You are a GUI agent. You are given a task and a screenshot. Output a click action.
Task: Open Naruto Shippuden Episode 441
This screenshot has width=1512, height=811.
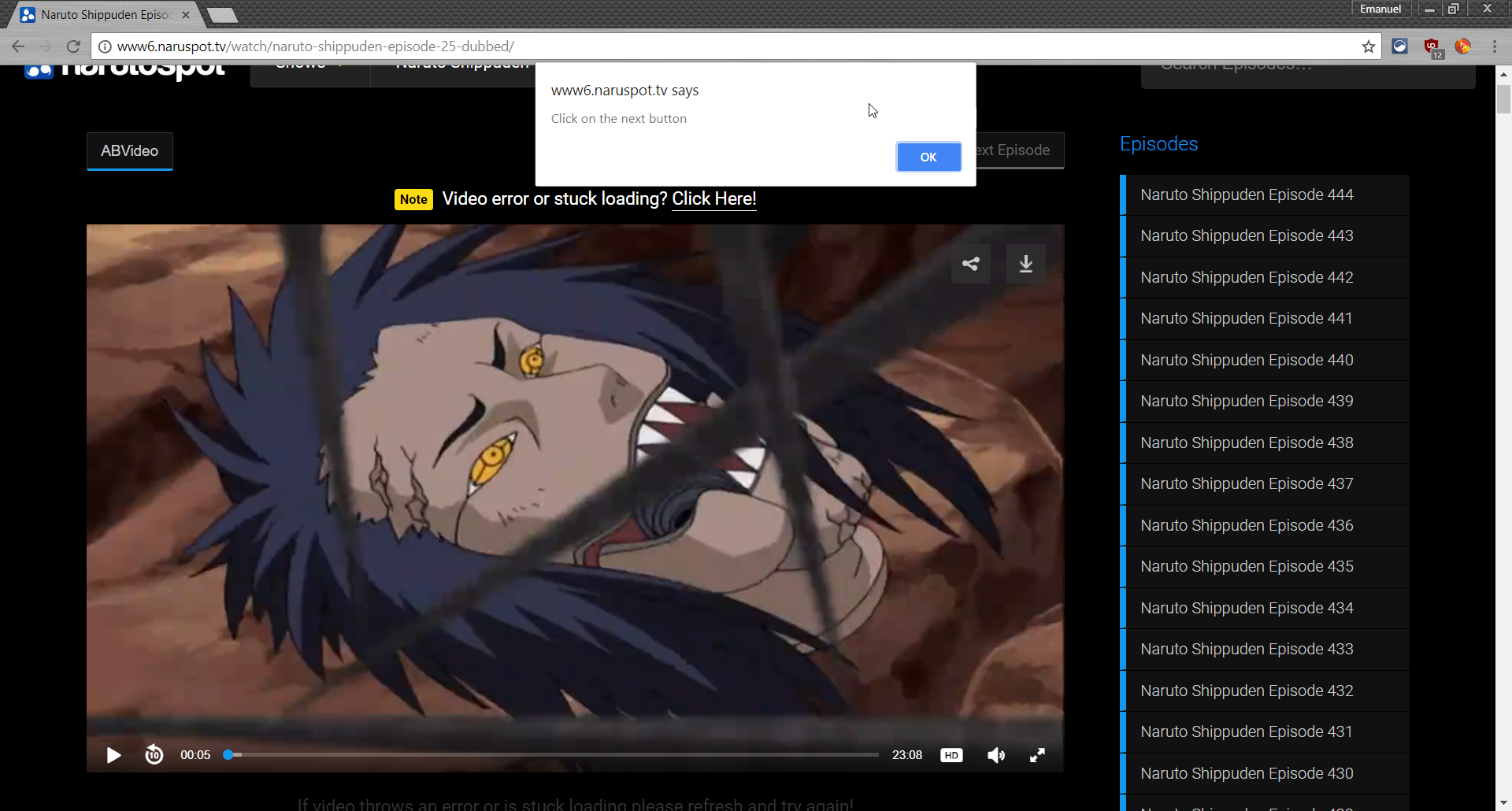[1265, 318]
